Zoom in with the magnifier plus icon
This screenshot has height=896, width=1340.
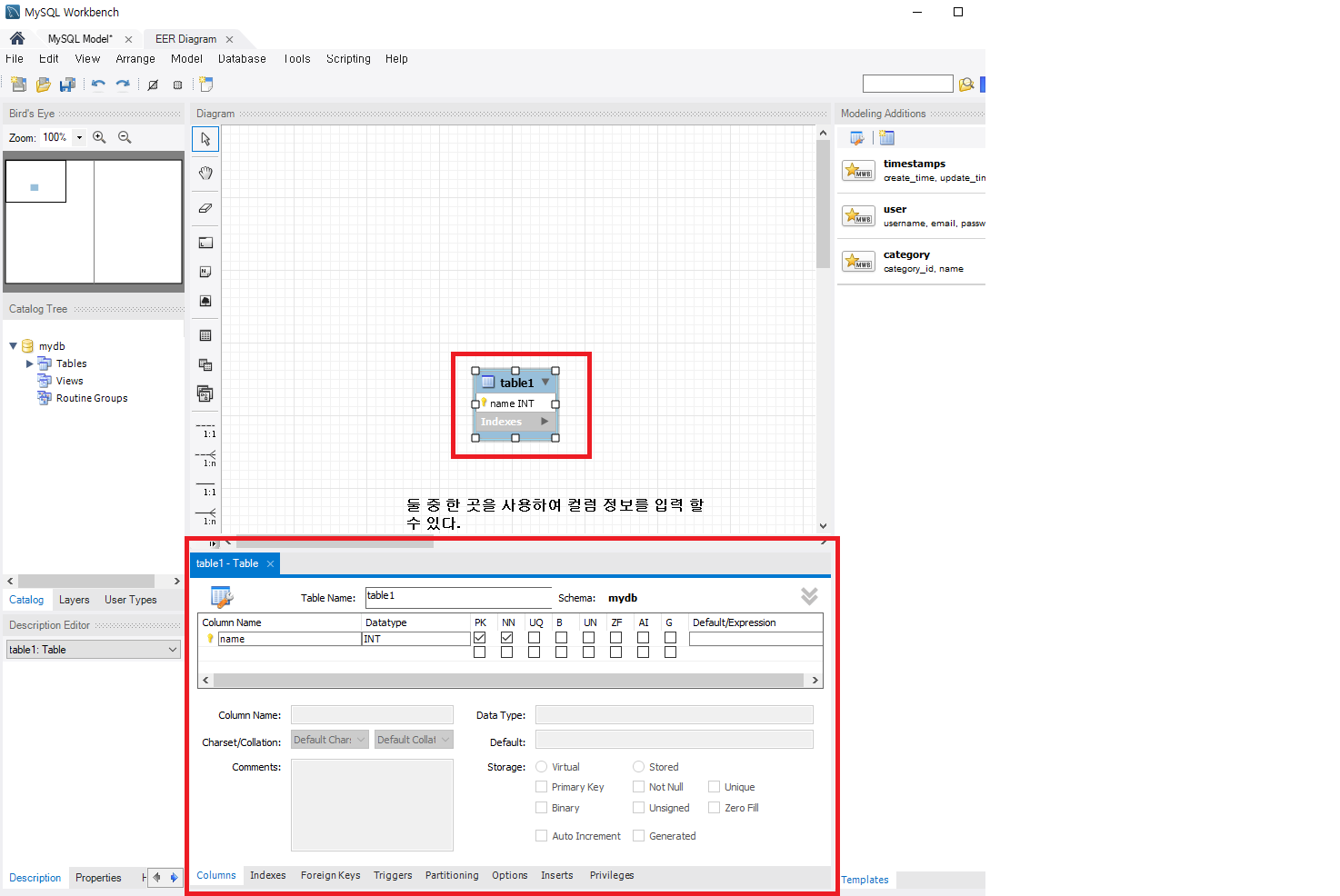(99, 137)
